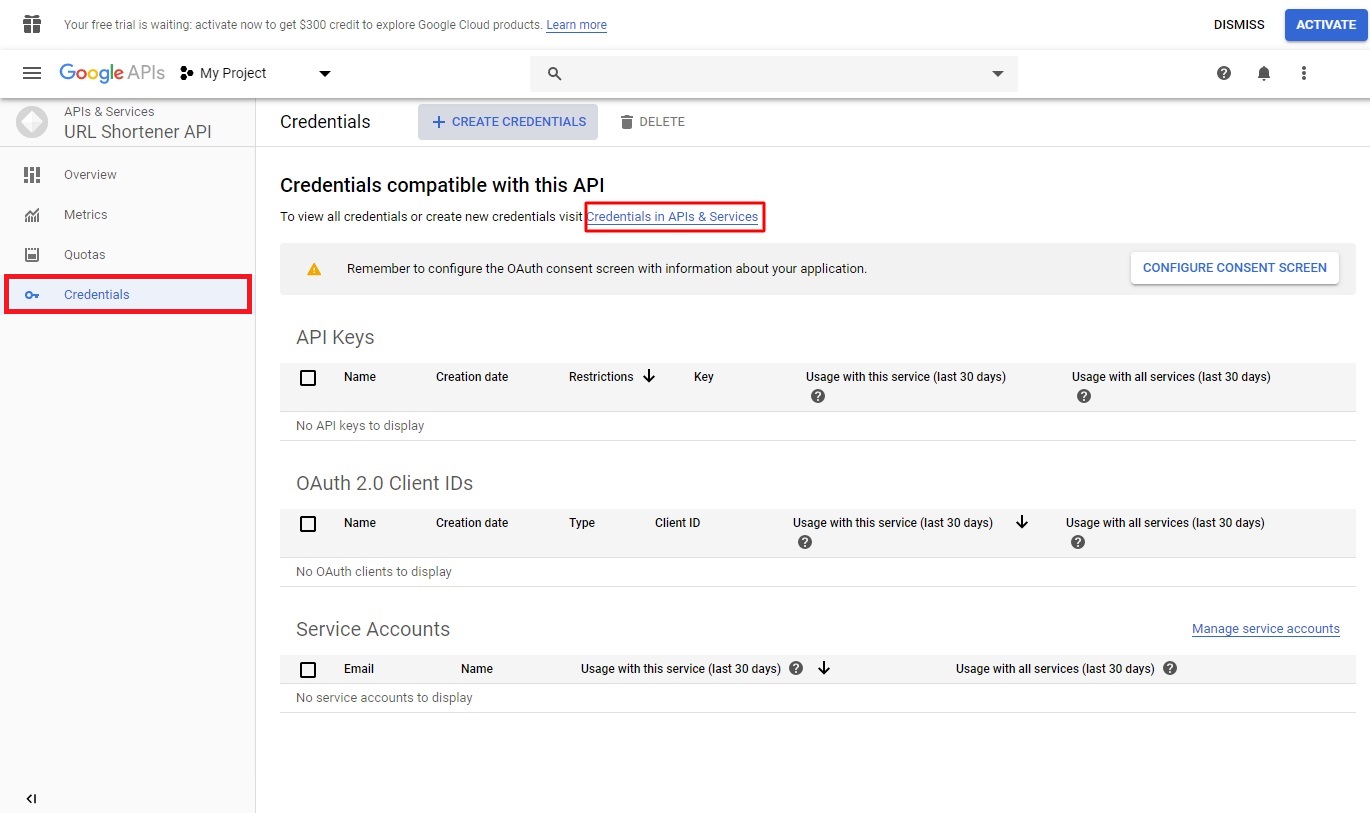Screen dimensions: 1370x813
Task: Select all OAuth 2.0 Client IDs checkbox
Action: pyautogui.click(x=308, y=524)
